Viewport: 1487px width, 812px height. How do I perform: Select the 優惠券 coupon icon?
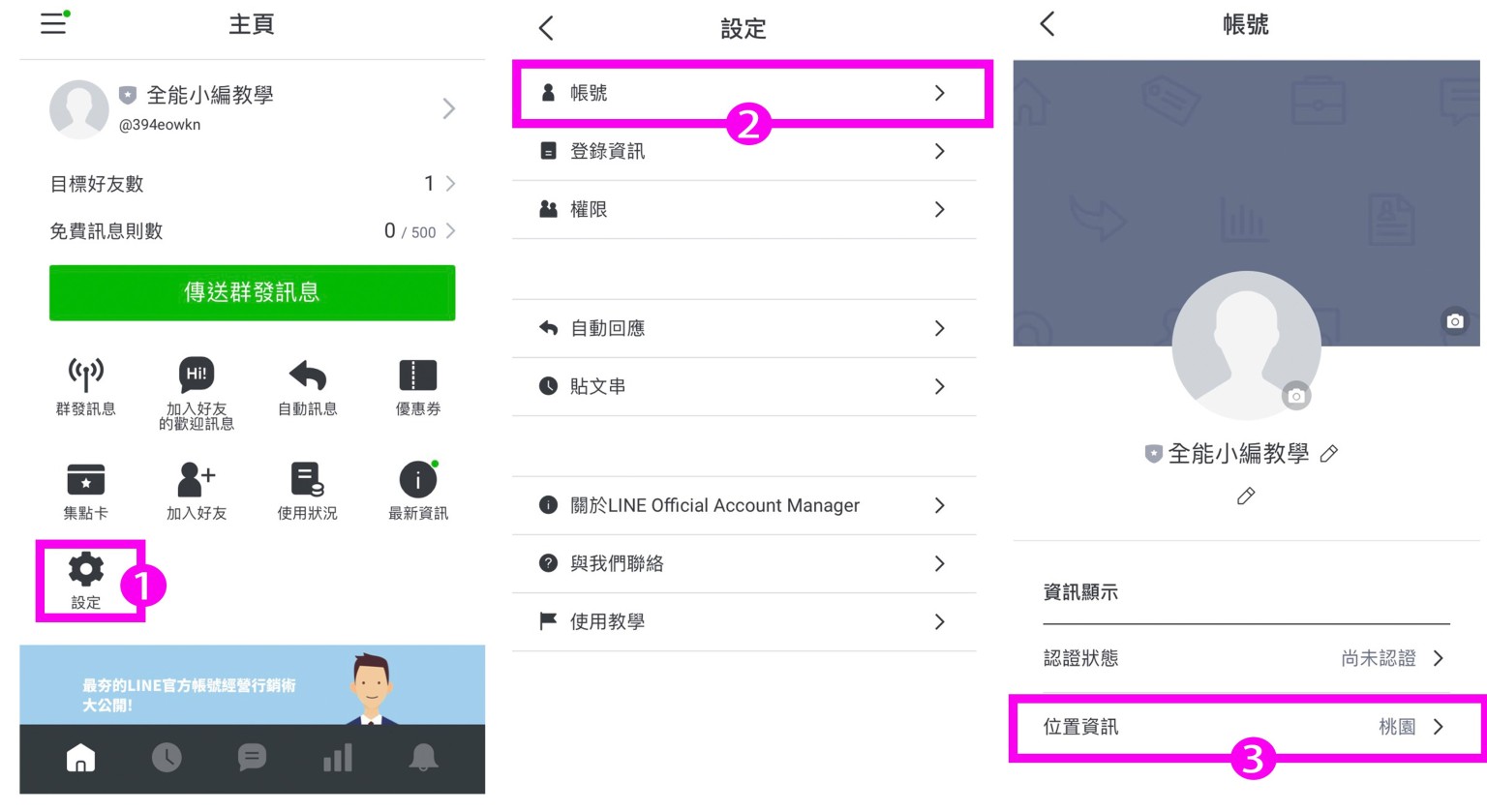coord(417,376)
